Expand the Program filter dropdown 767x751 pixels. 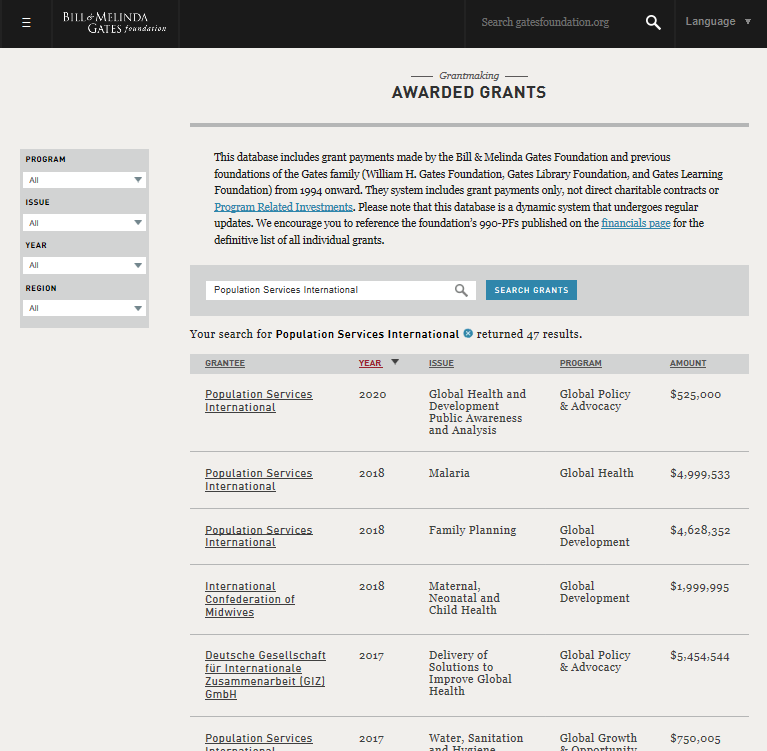tap(84, 180)
